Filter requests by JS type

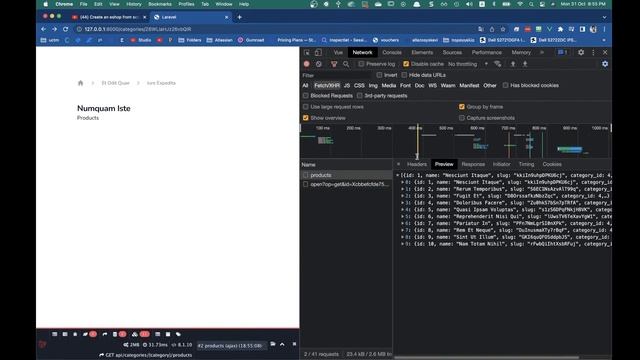click(x=347, y=85)
